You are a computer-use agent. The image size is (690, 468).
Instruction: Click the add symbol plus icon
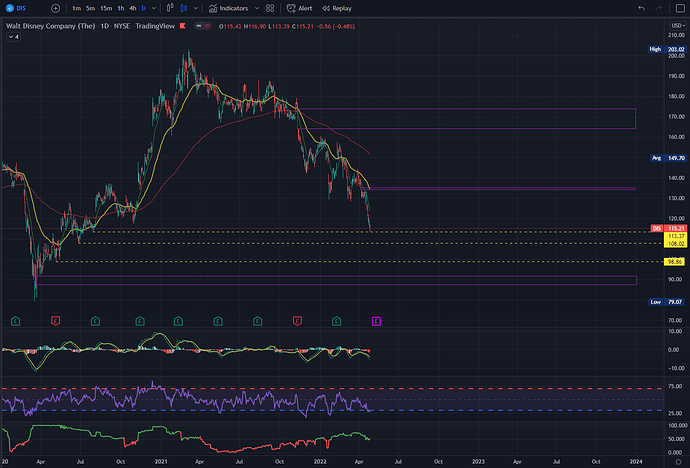(55, 8)
